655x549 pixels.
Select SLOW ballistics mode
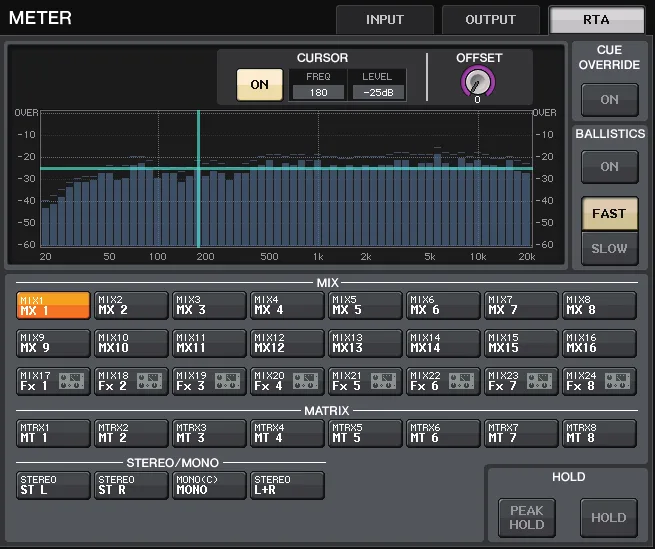[x=609, y=249]
